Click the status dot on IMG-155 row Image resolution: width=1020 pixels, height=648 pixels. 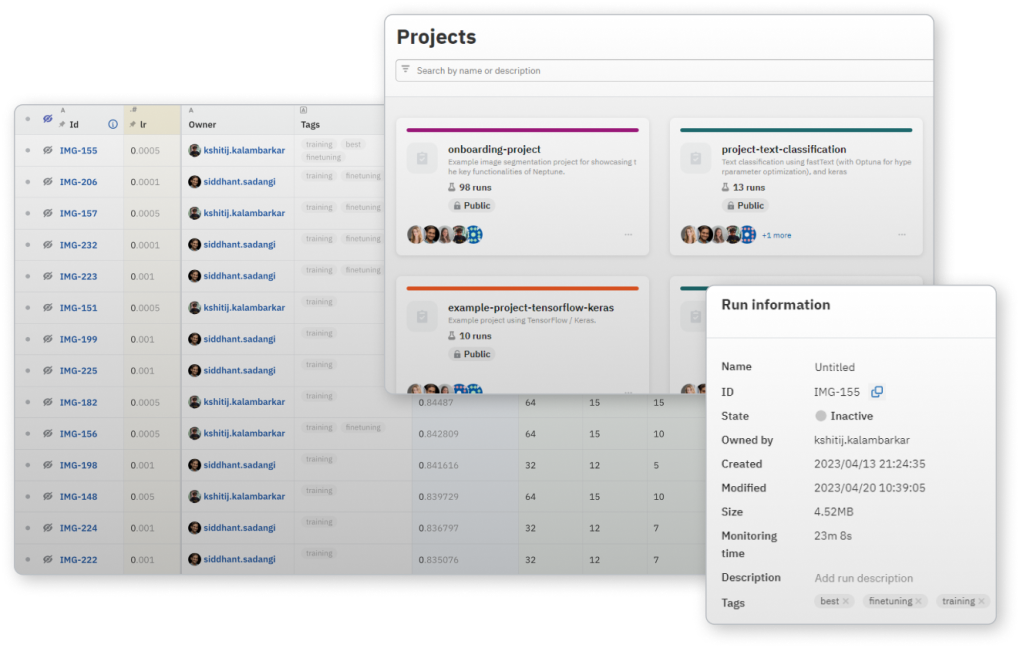(28, 151)
